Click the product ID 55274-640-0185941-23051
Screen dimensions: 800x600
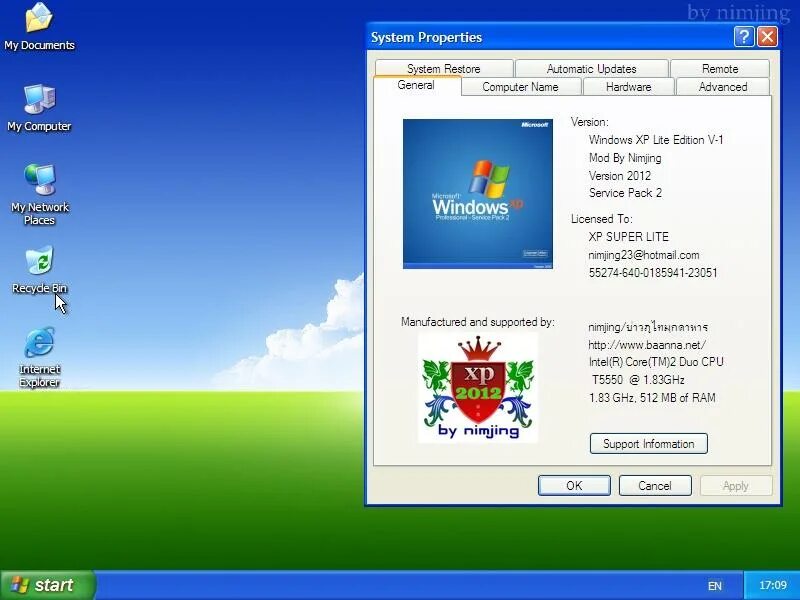point(653,273)
